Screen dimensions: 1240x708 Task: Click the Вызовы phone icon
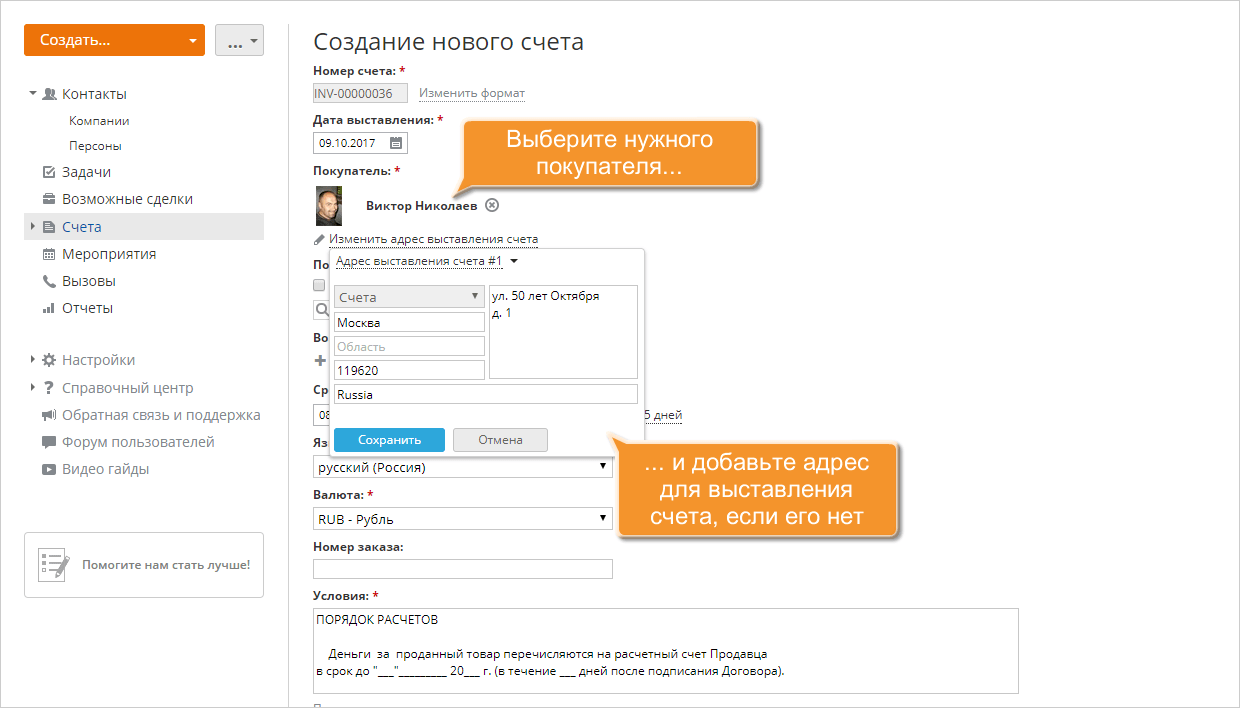(49, 281)
